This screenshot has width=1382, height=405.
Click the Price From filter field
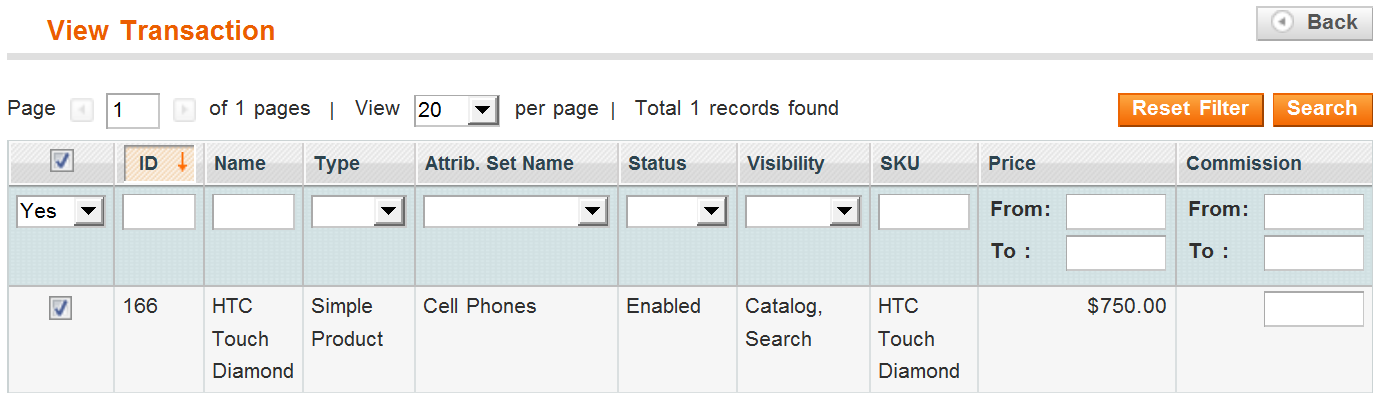point(1115,211)
